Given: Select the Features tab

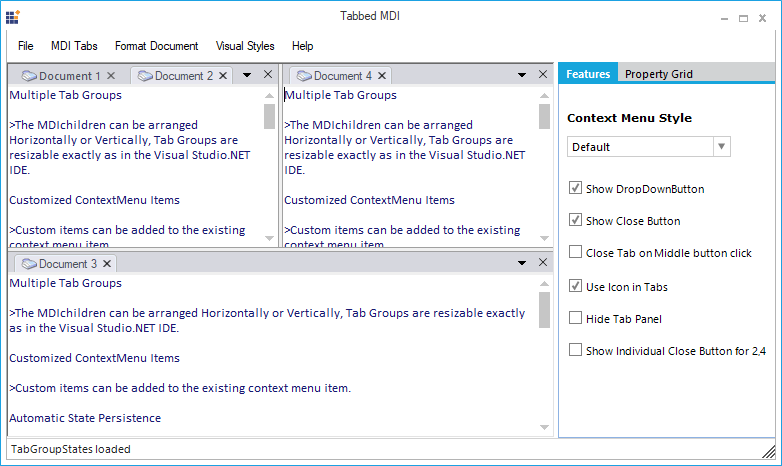Looking at the screenshot, I should (x=588, y=74).
